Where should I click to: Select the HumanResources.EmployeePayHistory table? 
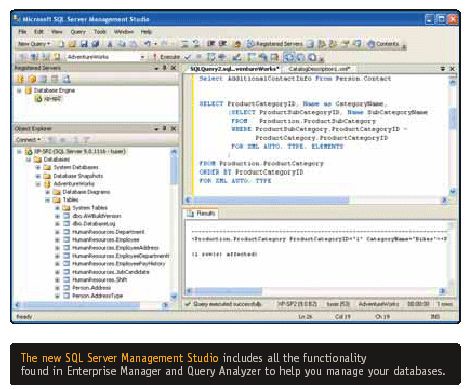coord(118,264)
